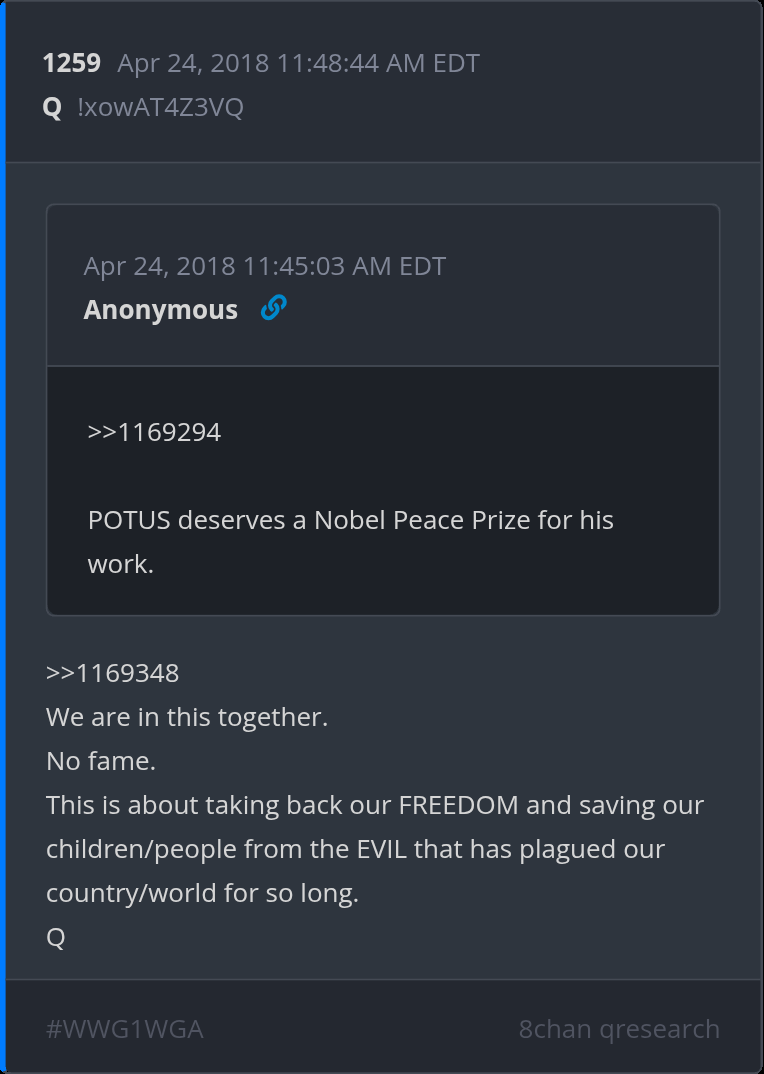The width and height of the screenshot is (764, 1074).
Task: Click the quoted 11:45:03 AM timestamp
Action: [x=265, y=266]
